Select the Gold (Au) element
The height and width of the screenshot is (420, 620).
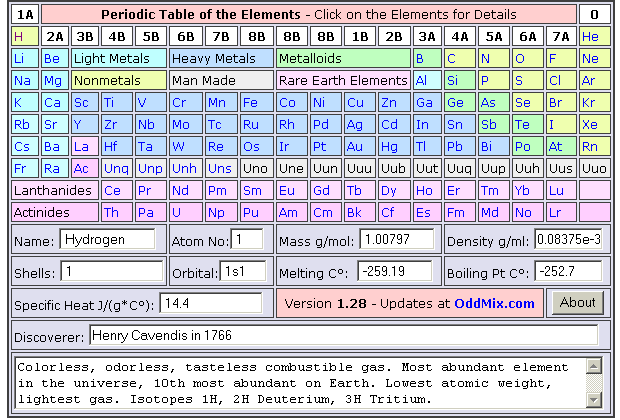359,147
